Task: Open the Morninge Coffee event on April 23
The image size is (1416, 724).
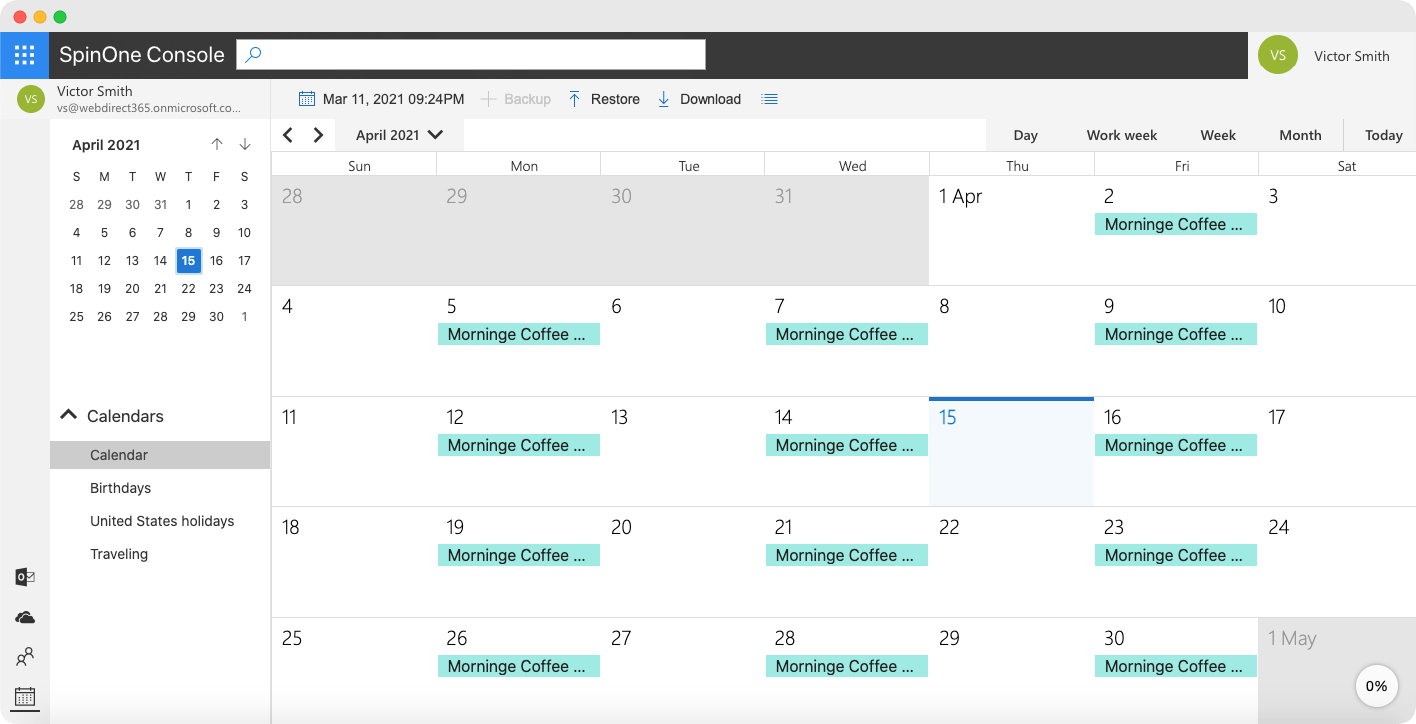Action: (1176, 556)
